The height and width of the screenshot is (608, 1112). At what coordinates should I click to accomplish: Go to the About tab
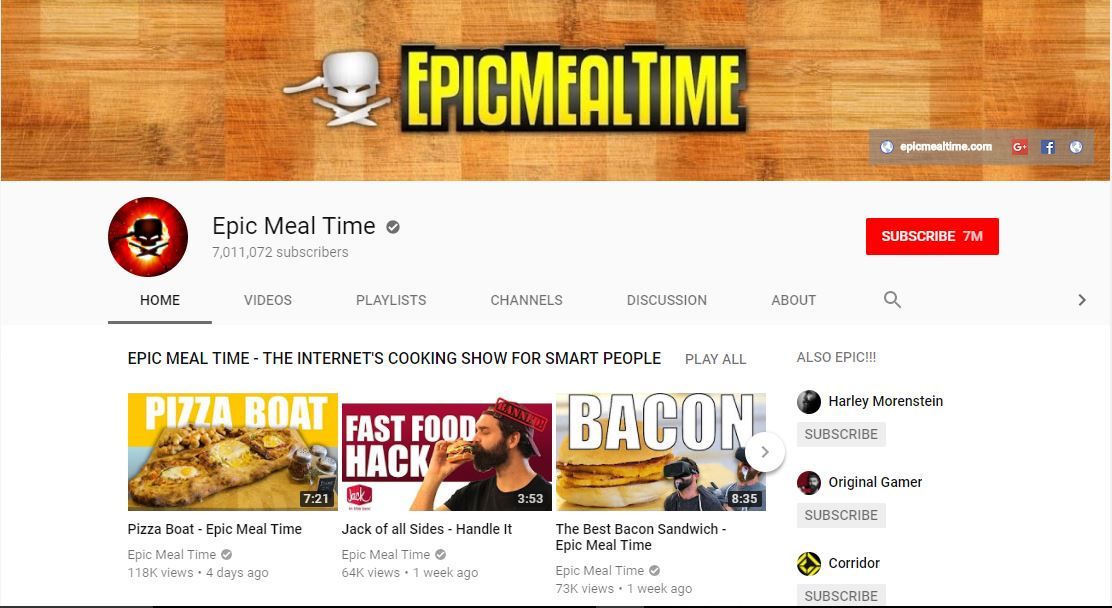[793, 300]
